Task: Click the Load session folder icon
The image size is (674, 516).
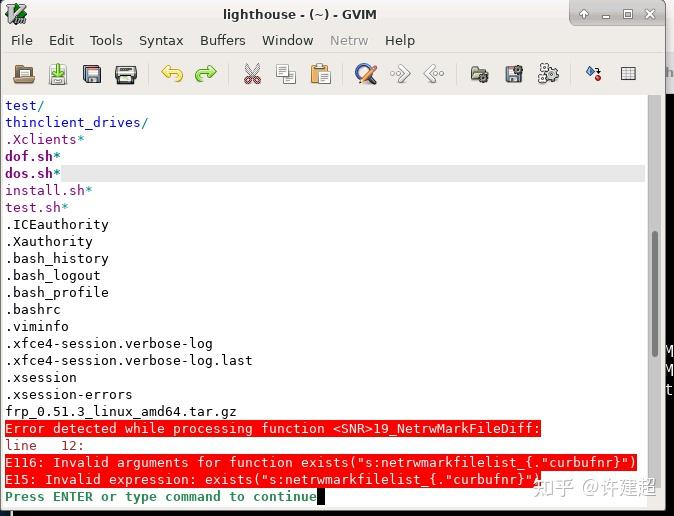Action: pyautogui.click(x=479, y=74)
